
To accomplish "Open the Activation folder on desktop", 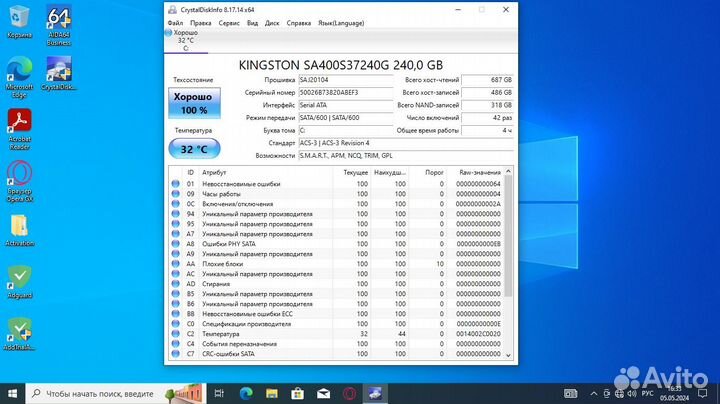I will pos(19,230).
